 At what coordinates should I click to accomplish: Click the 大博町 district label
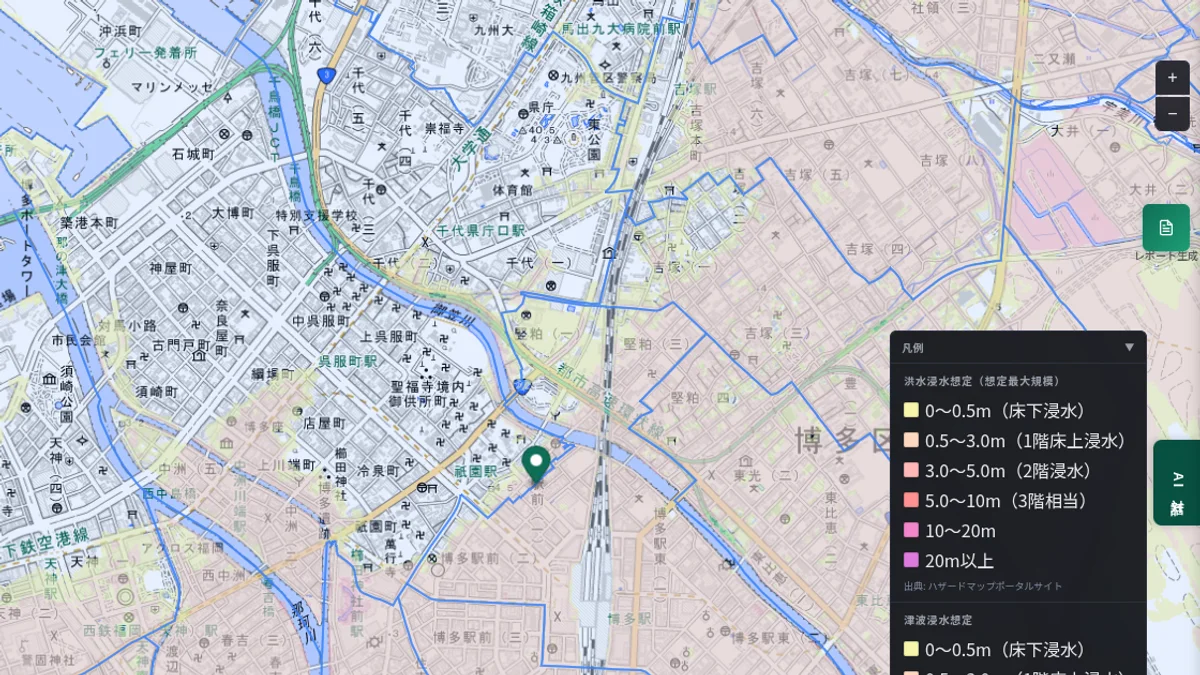click(x=233, y=213)
